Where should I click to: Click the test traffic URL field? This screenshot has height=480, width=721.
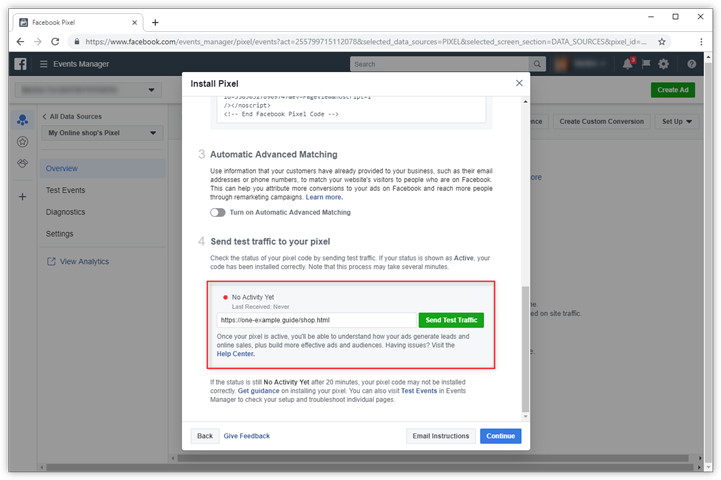coord(315,320)
